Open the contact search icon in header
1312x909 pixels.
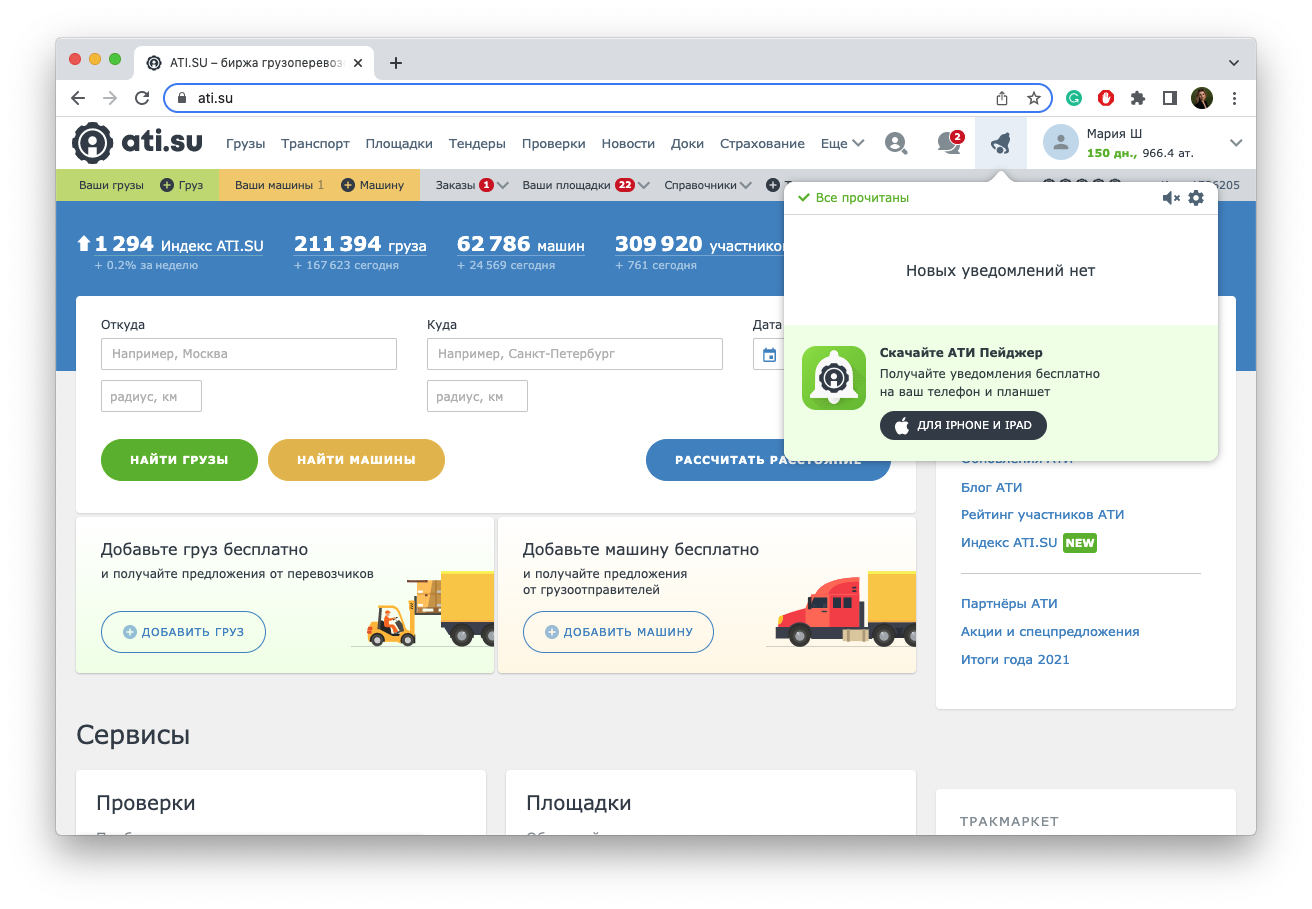(896, 143)
